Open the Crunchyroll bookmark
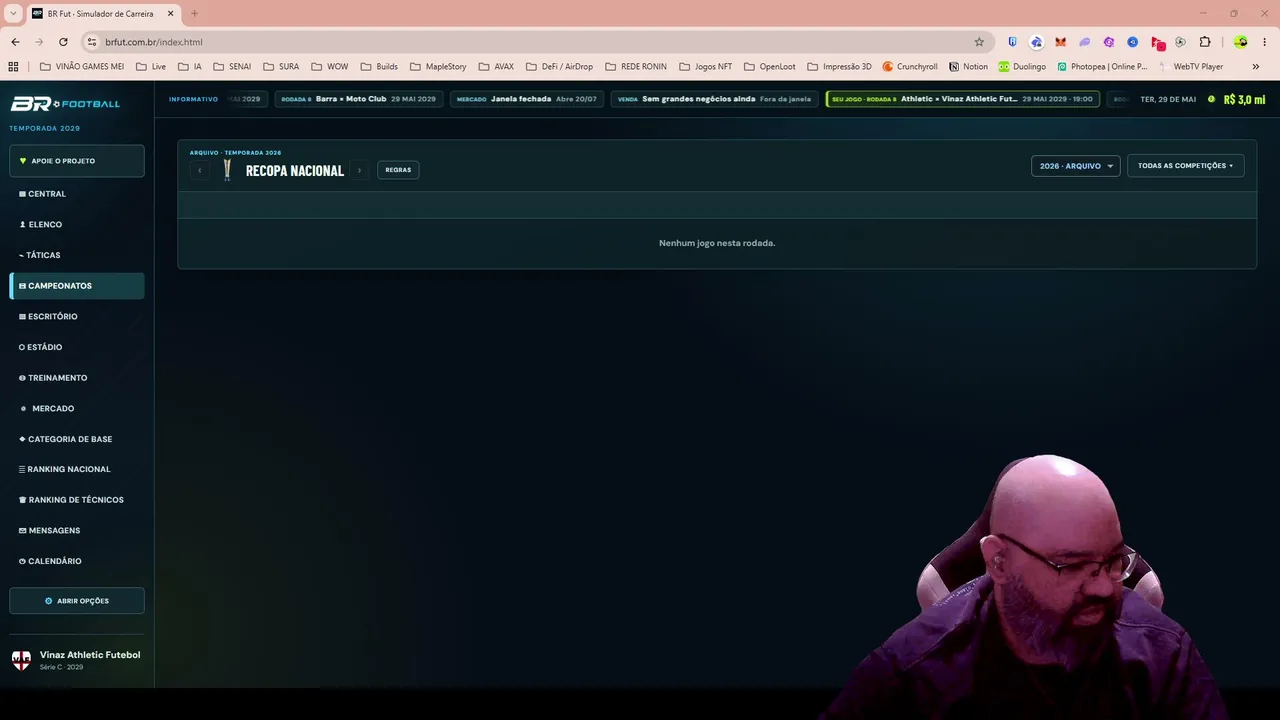Viewport: 1280px width, 720px height. (910, 67)
